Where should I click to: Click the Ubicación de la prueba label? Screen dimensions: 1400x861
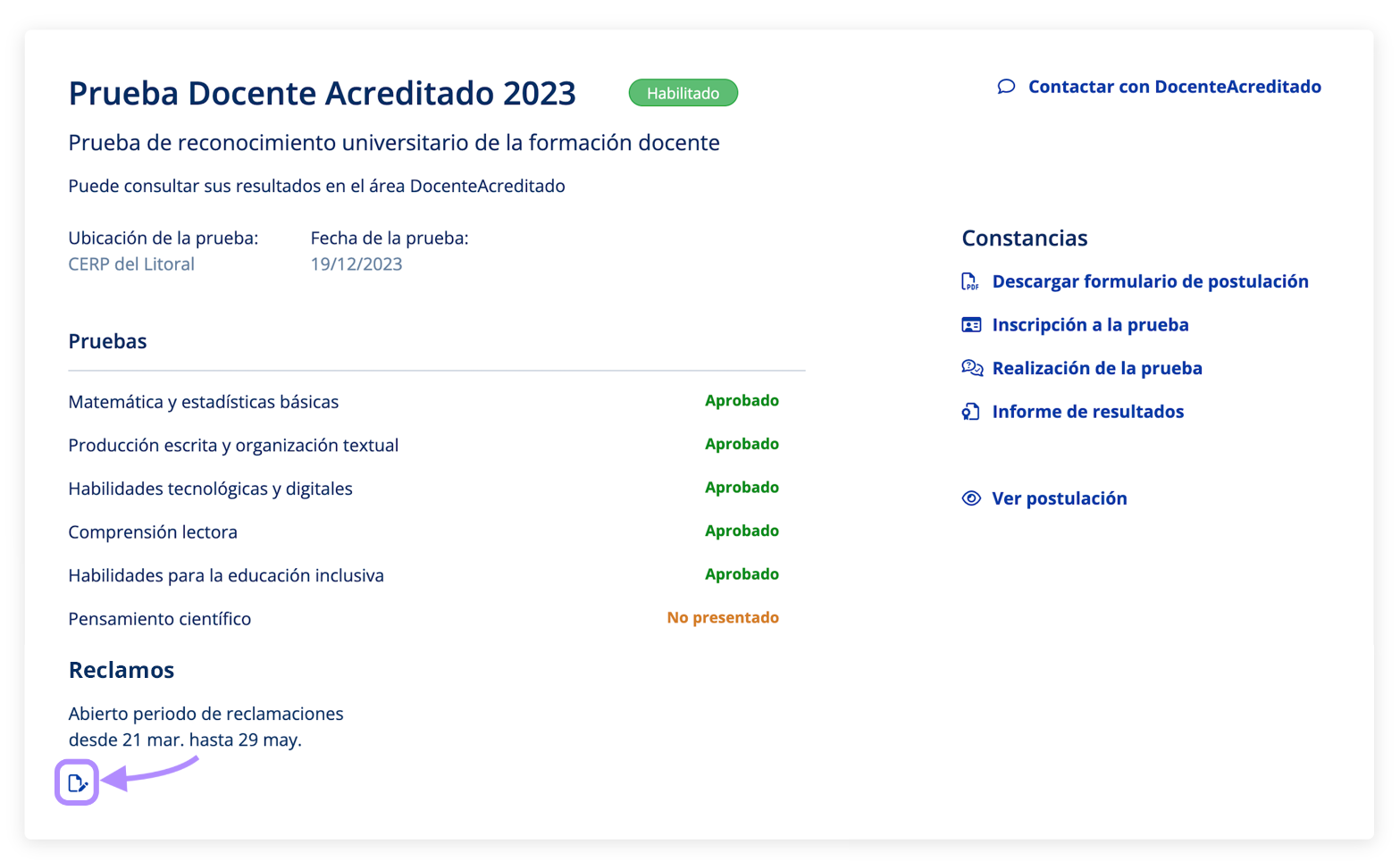click(x=163, y=238)
